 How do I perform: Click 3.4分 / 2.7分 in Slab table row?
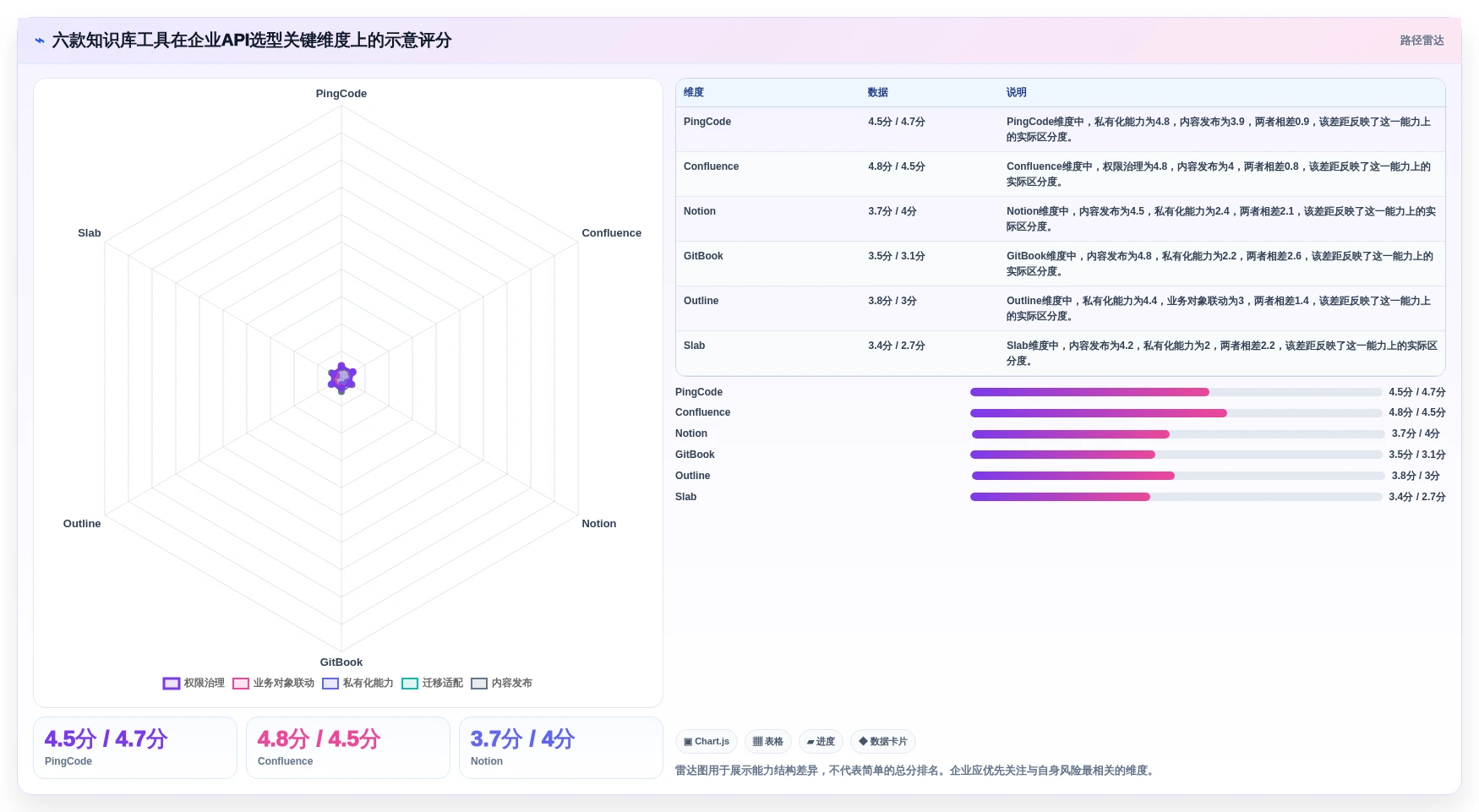[x=897, y=346]
